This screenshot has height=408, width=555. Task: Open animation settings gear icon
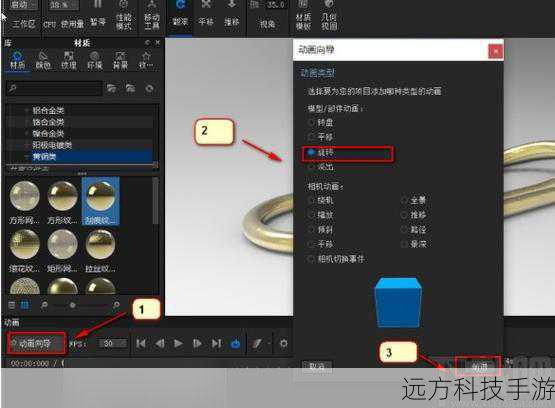pos(283,343)
